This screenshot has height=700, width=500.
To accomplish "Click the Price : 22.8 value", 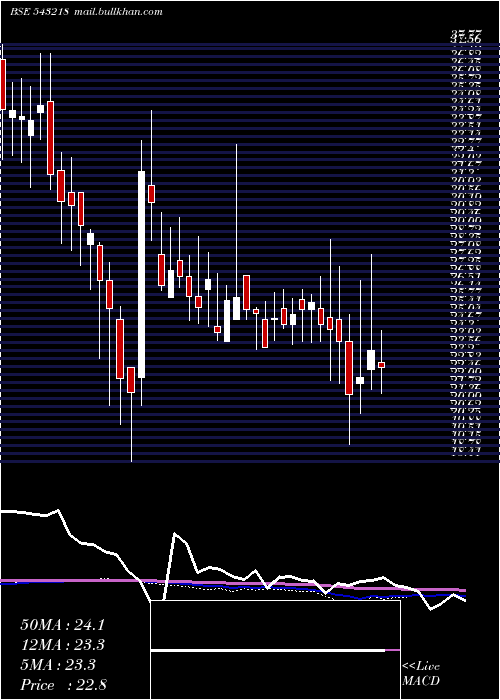I will pos(63,685).
